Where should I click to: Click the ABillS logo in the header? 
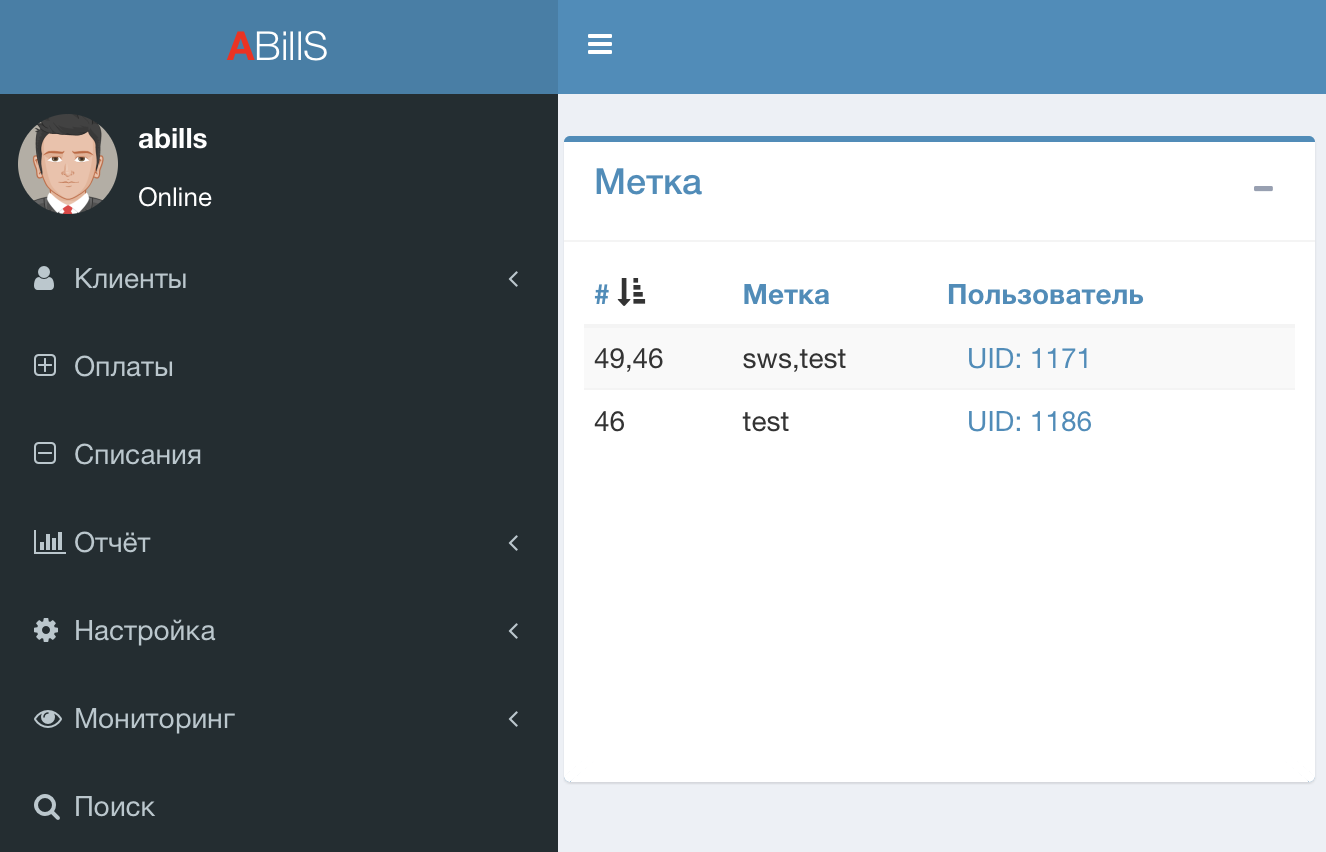277,47
